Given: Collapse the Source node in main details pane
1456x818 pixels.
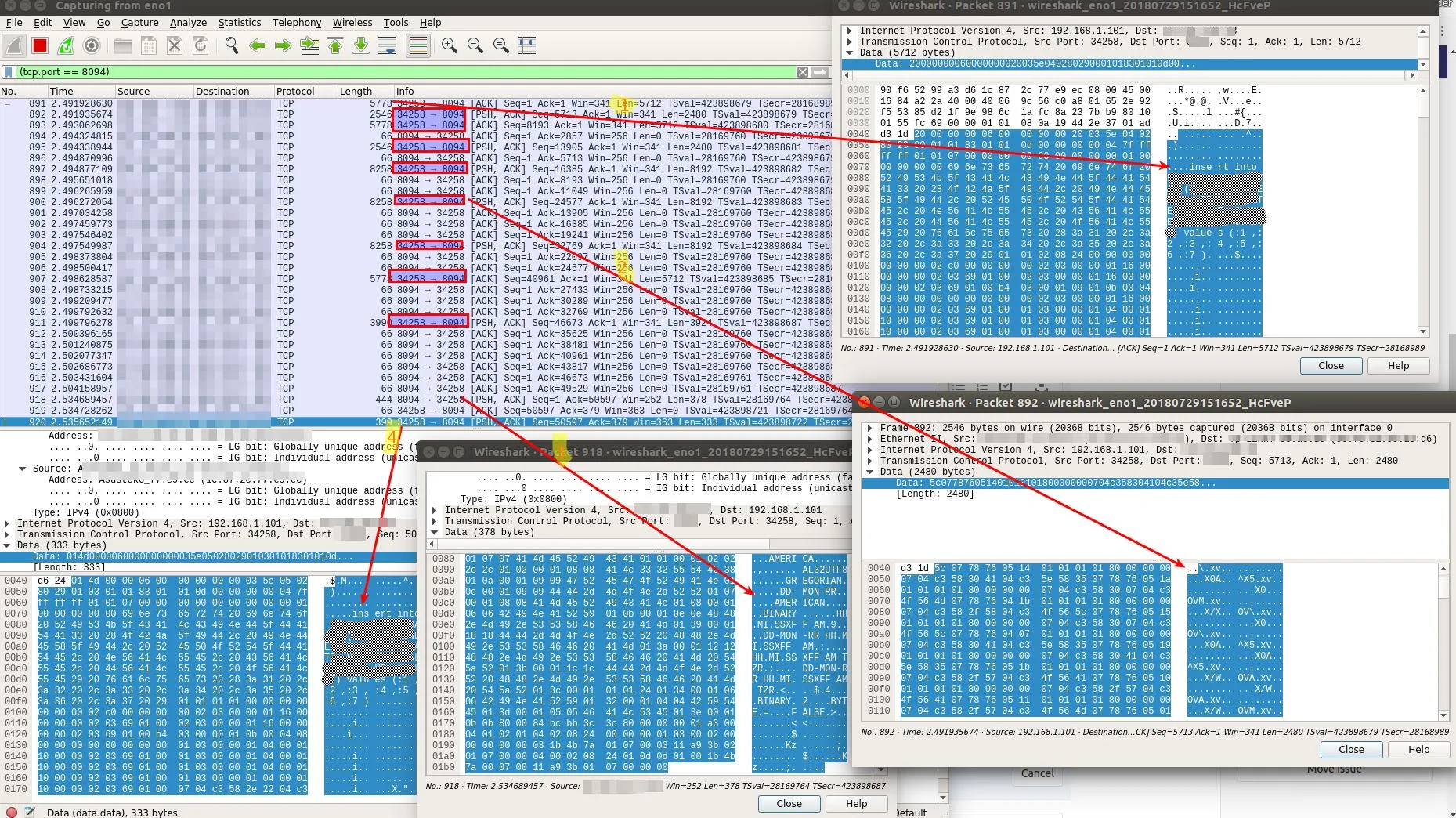Looking at the screenshot, I should click(22, 469).
